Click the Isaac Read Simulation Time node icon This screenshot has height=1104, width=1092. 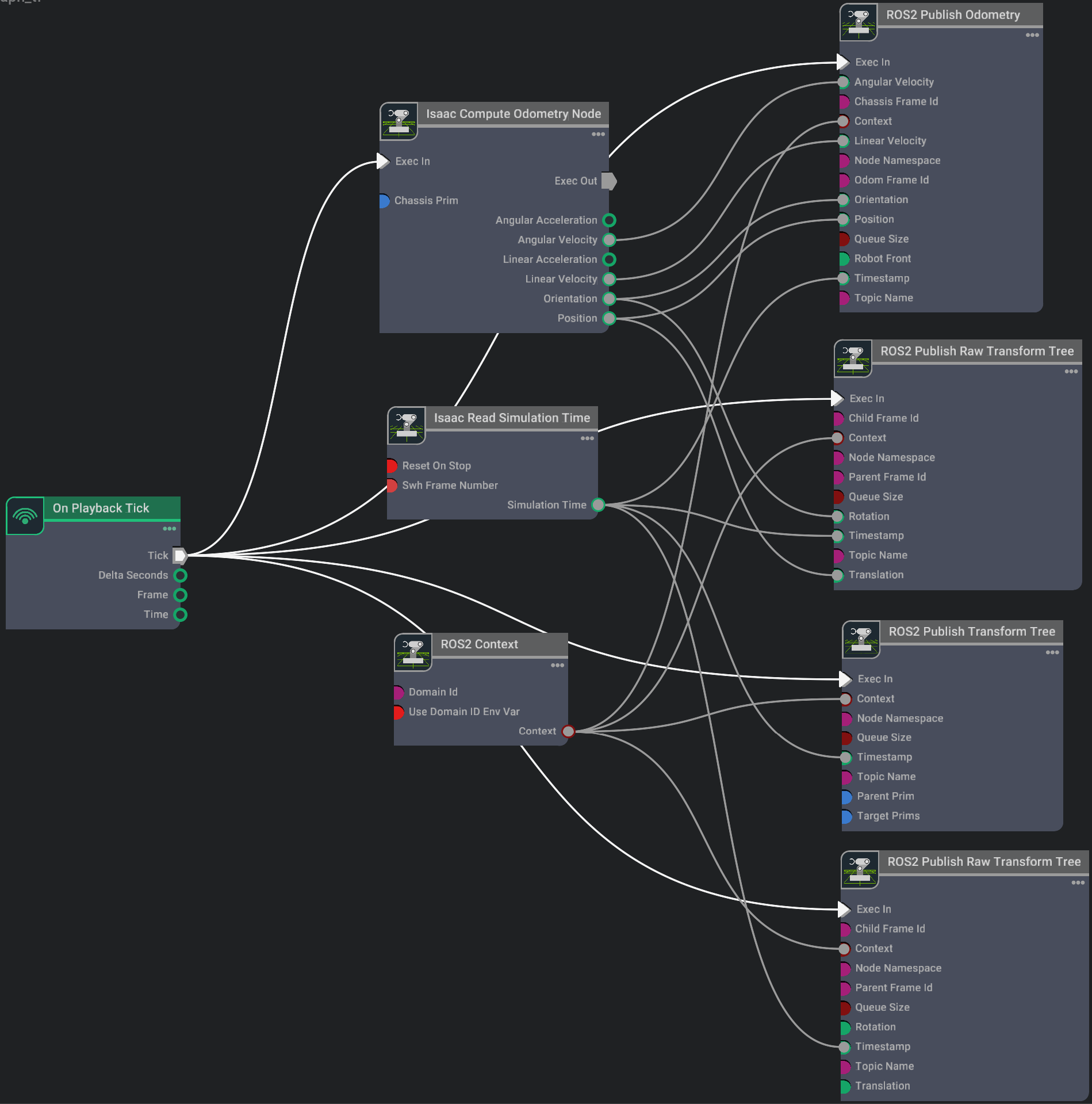pyautogui.click(x=407, y=426)
